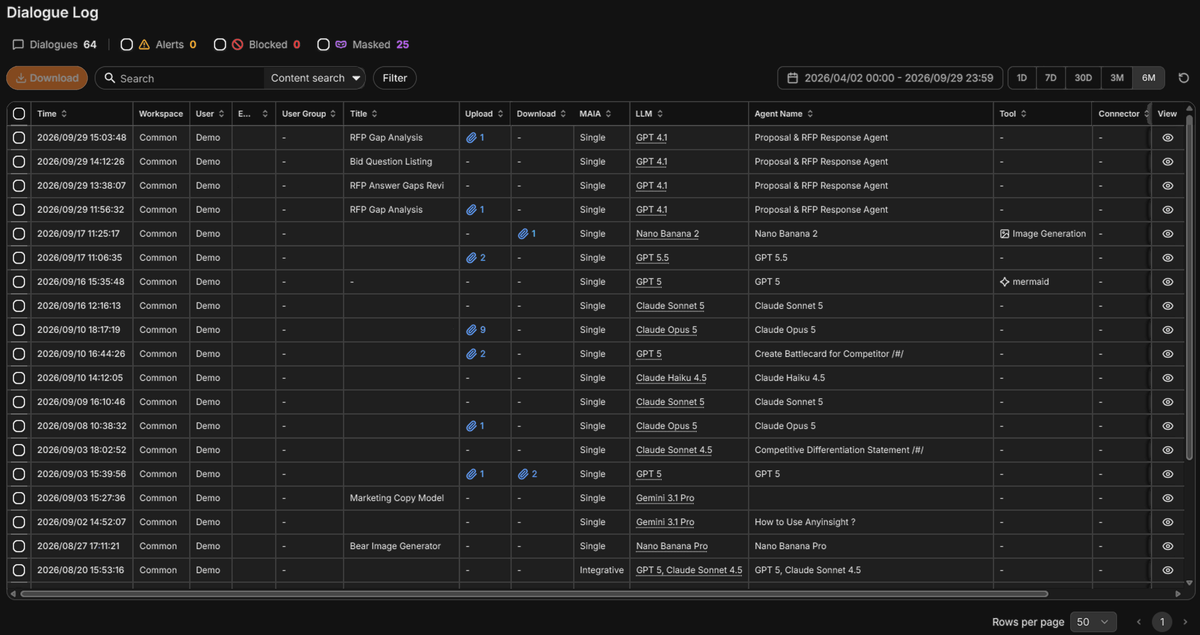The image size is (1200, 635).
Task: Open download attachment in Nano Banana 2 row
Action: (527, 234)
